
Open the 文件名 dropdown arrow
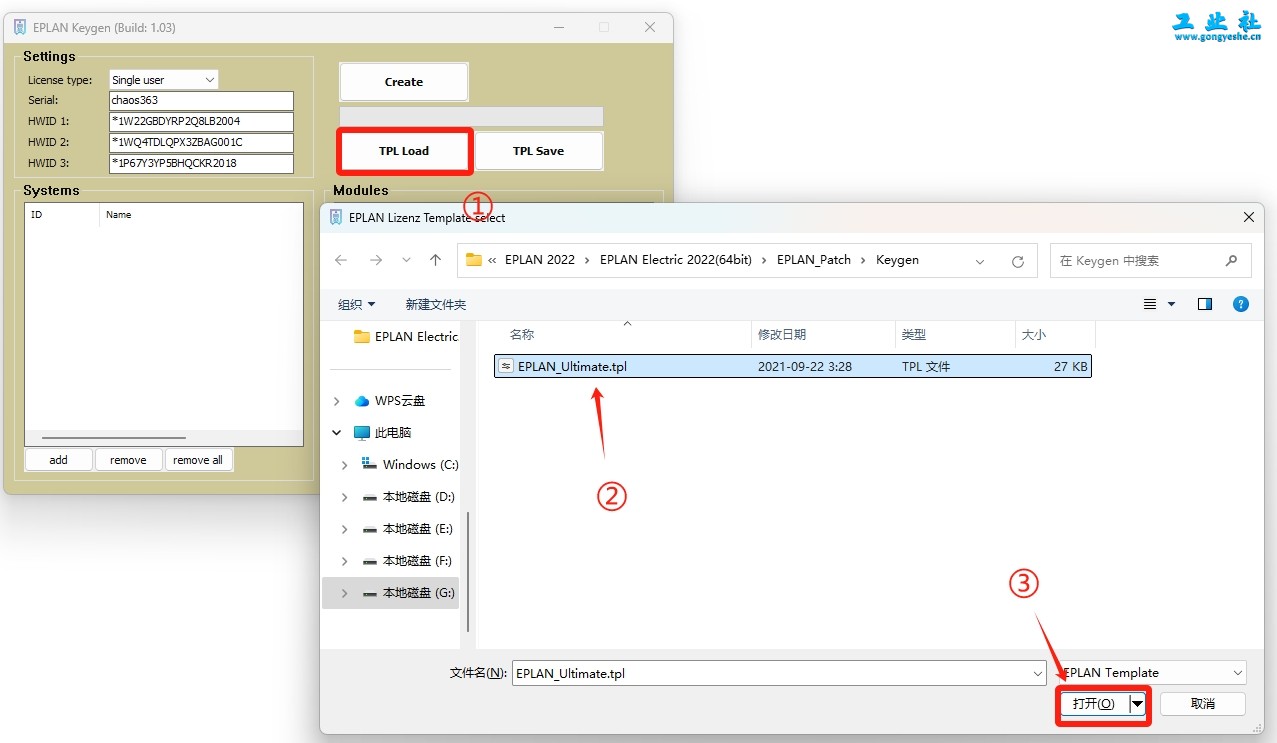[1038, 674]
